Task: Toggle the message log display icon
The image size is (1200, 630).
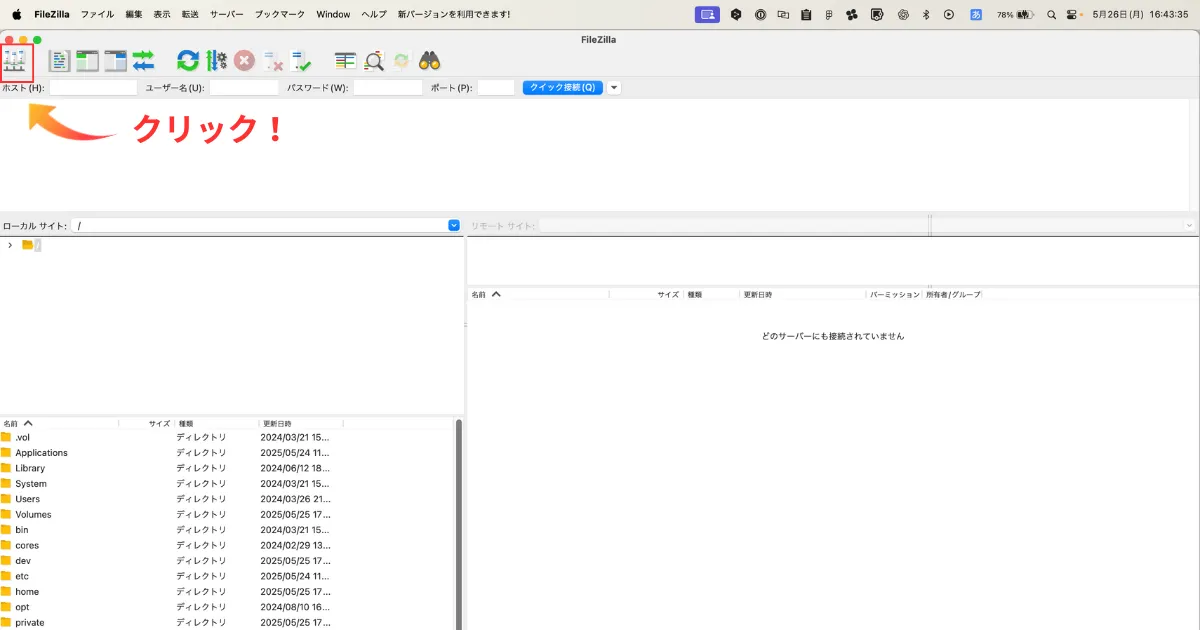Action: [x=60, y=61]
